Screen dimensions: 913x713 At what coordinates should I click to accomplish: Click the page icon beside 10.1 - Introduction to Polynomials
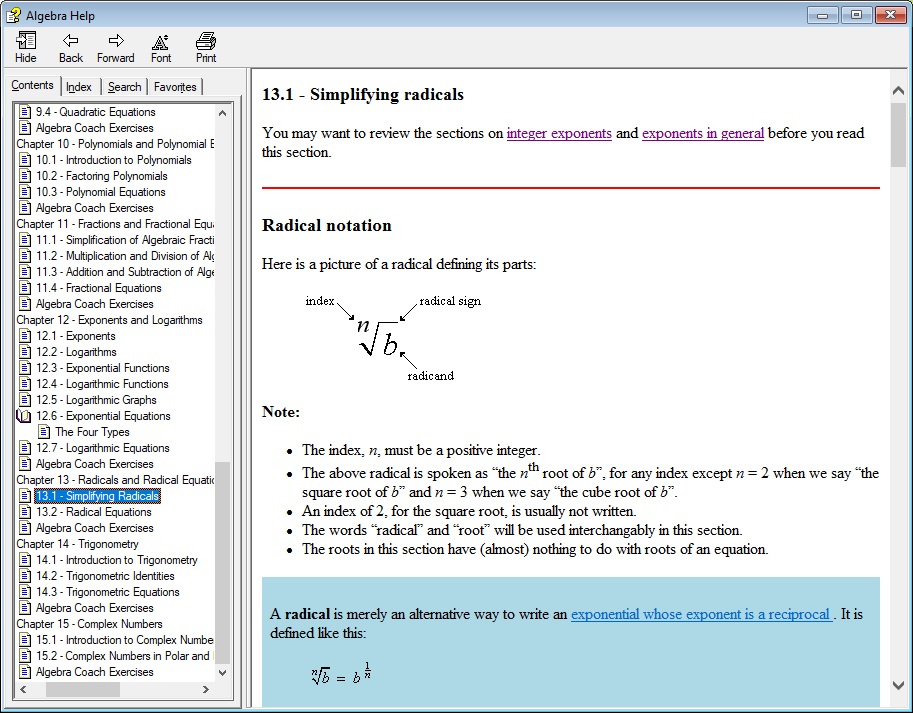pyautogui.click(x=25, y=159)
